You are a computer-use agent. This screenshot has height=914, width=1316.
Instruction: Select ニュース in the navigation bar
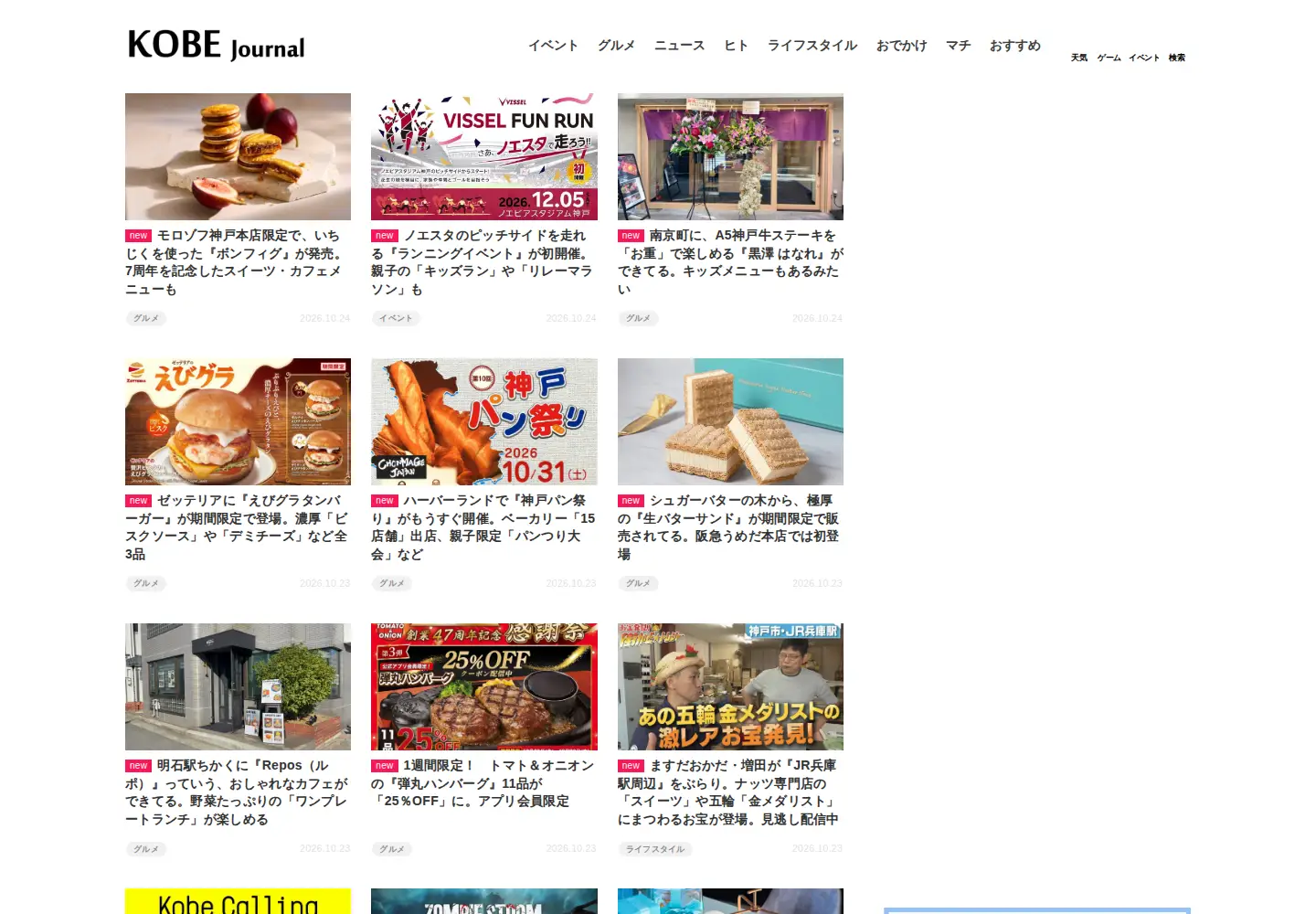(679, 46)
